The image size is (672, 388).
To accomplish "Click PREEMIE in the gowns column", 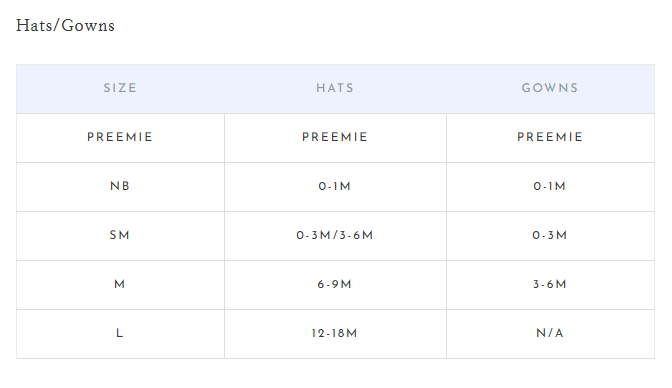I will [550, 137].
